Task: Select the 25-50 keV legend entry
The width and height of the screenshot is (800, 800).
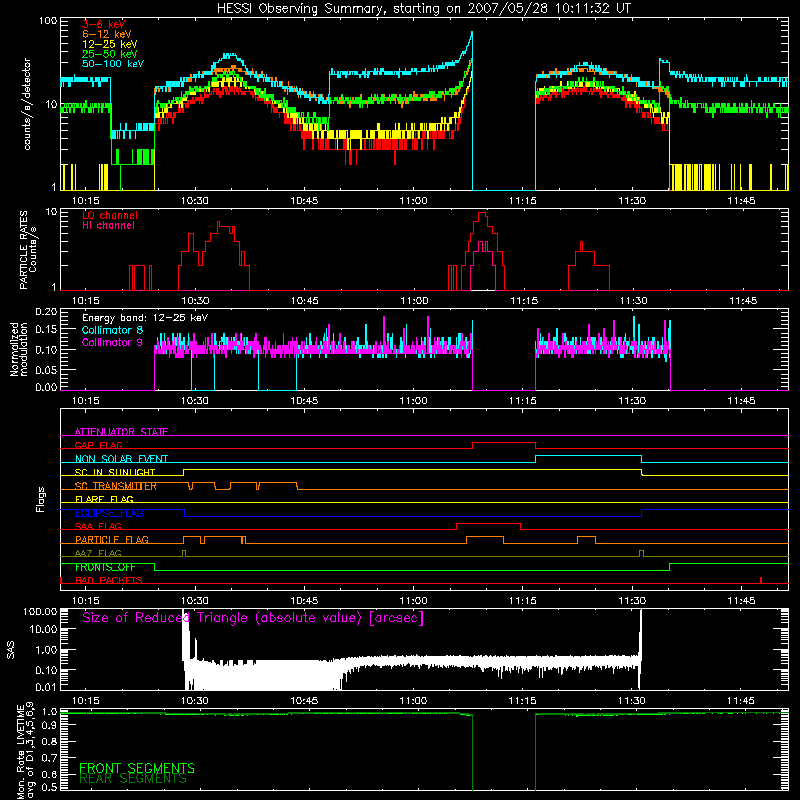Action: [x=110, y=54]
